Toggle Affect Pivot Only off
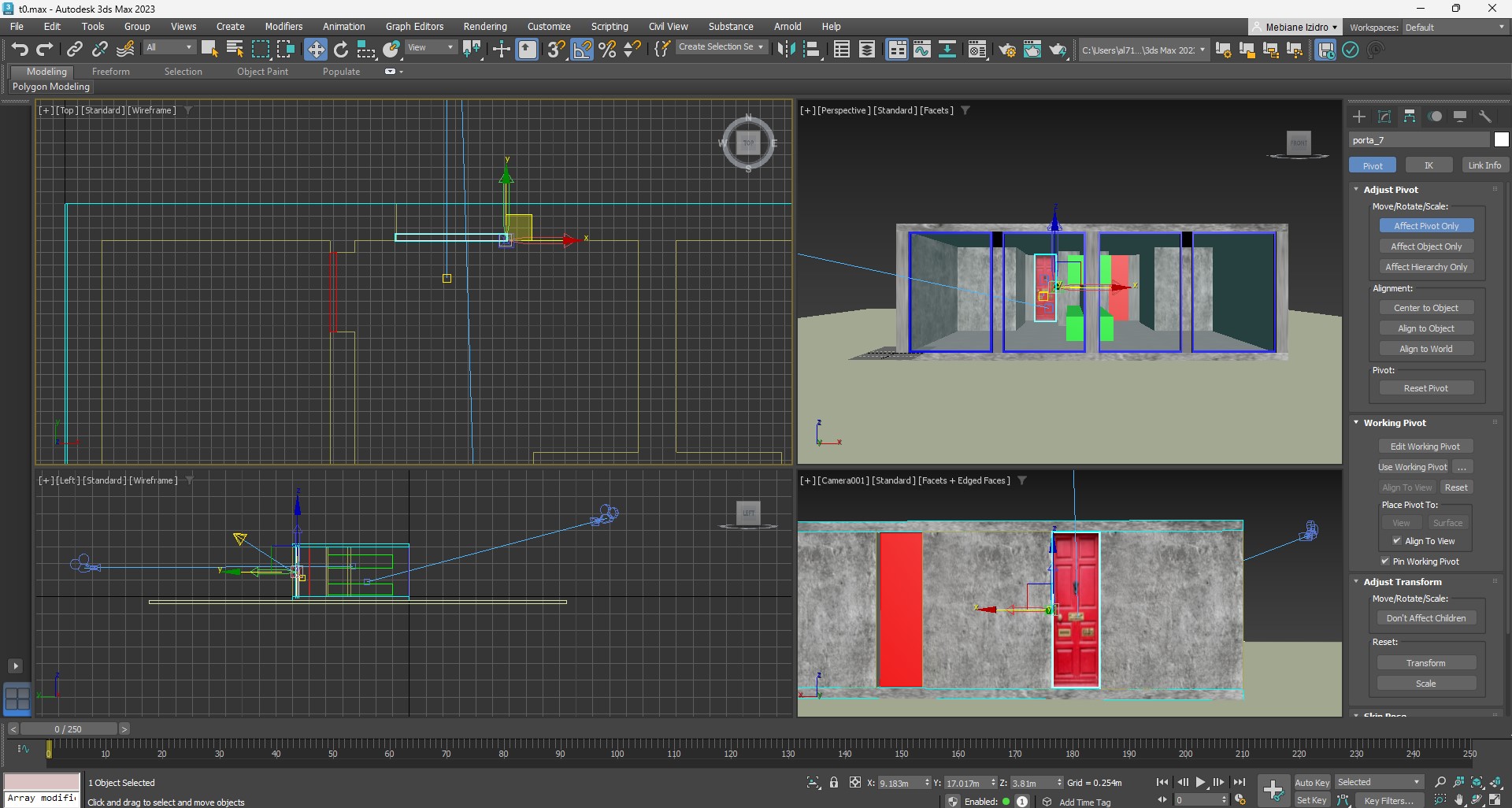 [1426, 226]
